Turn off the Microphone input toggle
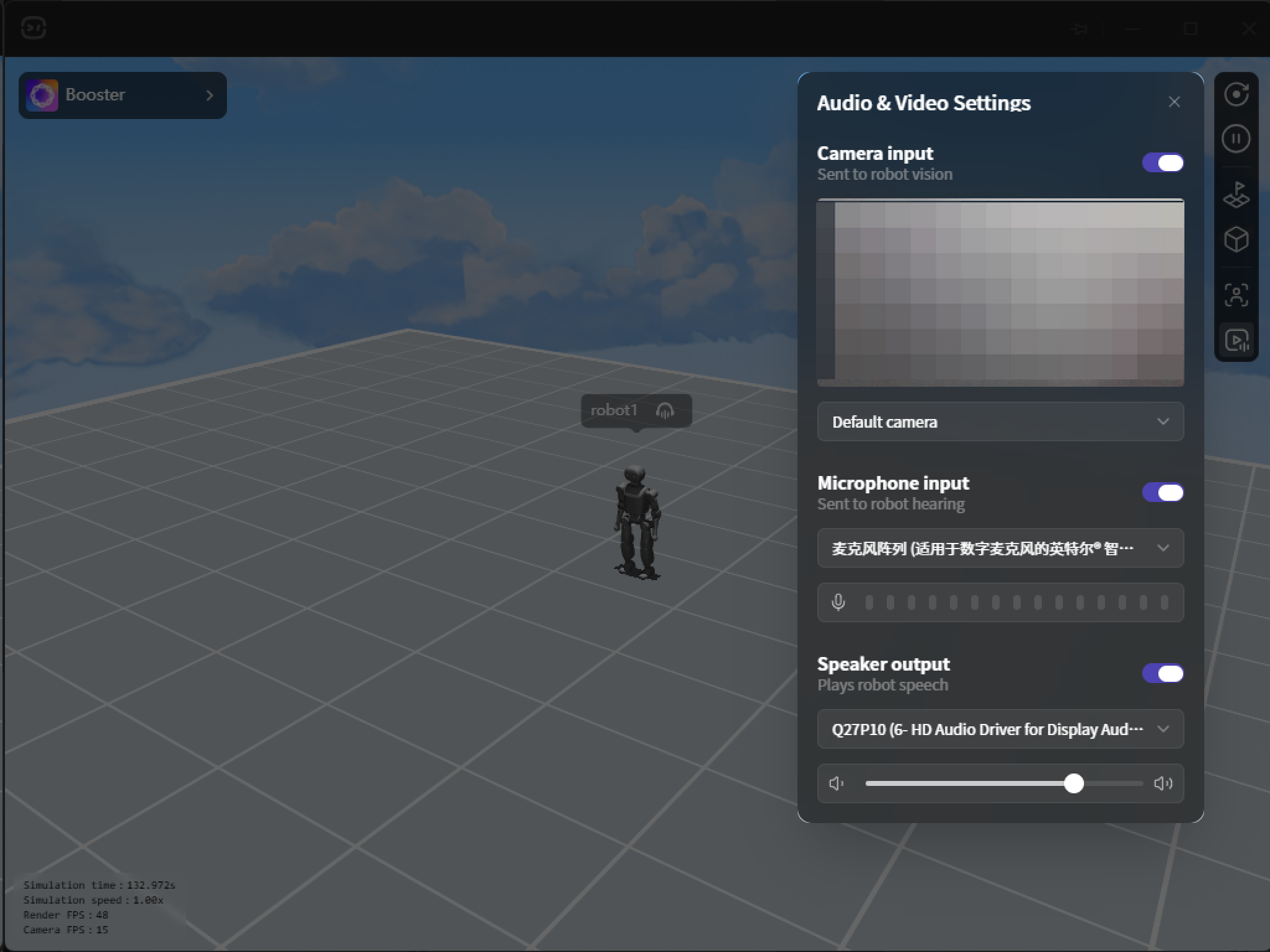This screenshot has width=1270, height=952. (1163, 493)
